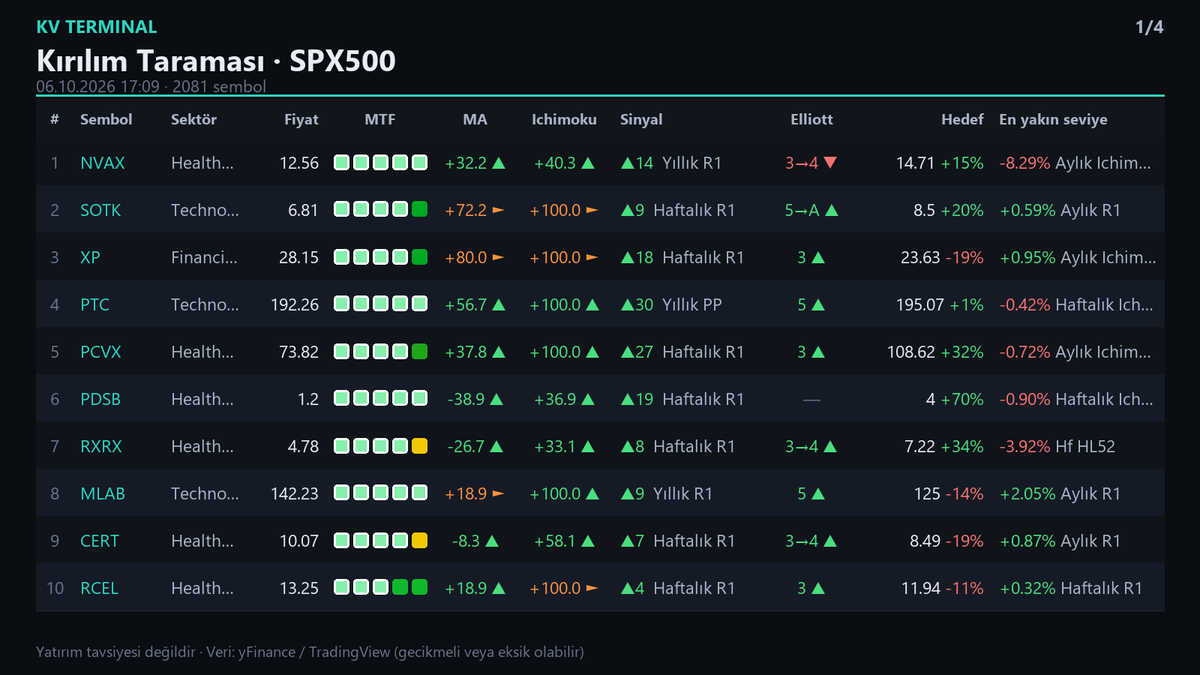Click the price 142.23 in MLAB row
The height and width of the screenshot is (675, 1200).
point(295,494)
